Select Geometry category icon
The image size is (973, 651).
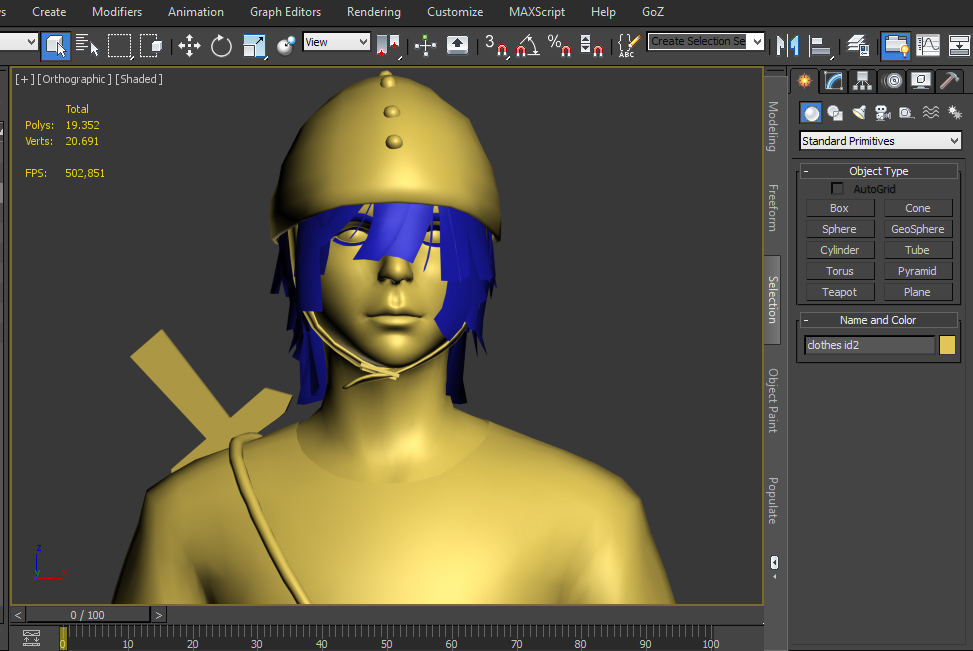pos(811,113)
